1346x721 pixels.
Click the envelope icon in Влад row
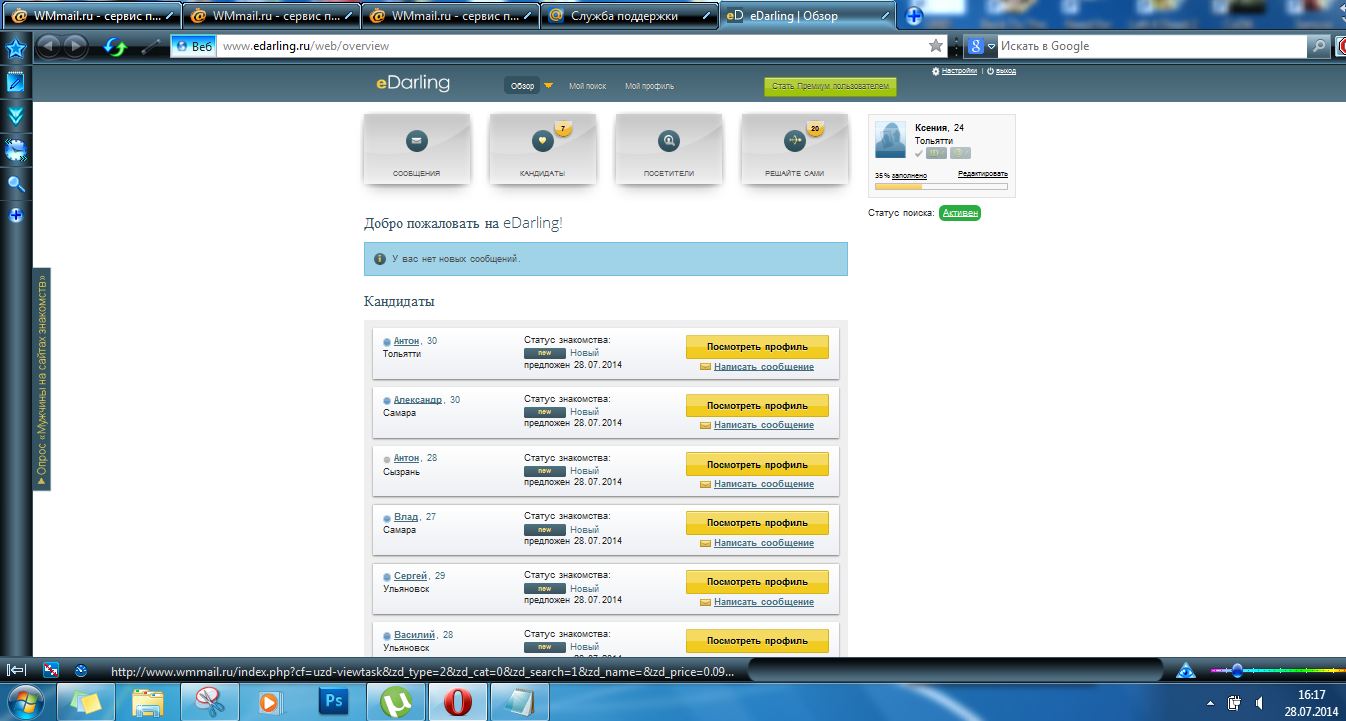coord(705,543)
